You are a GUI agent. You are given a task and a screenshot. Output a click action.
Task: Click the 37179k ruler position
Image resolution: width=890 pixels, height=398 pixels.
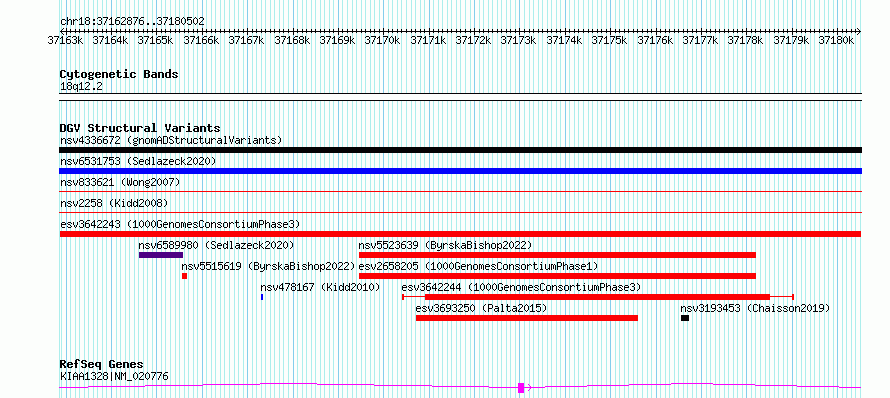[x=791, y=40]
